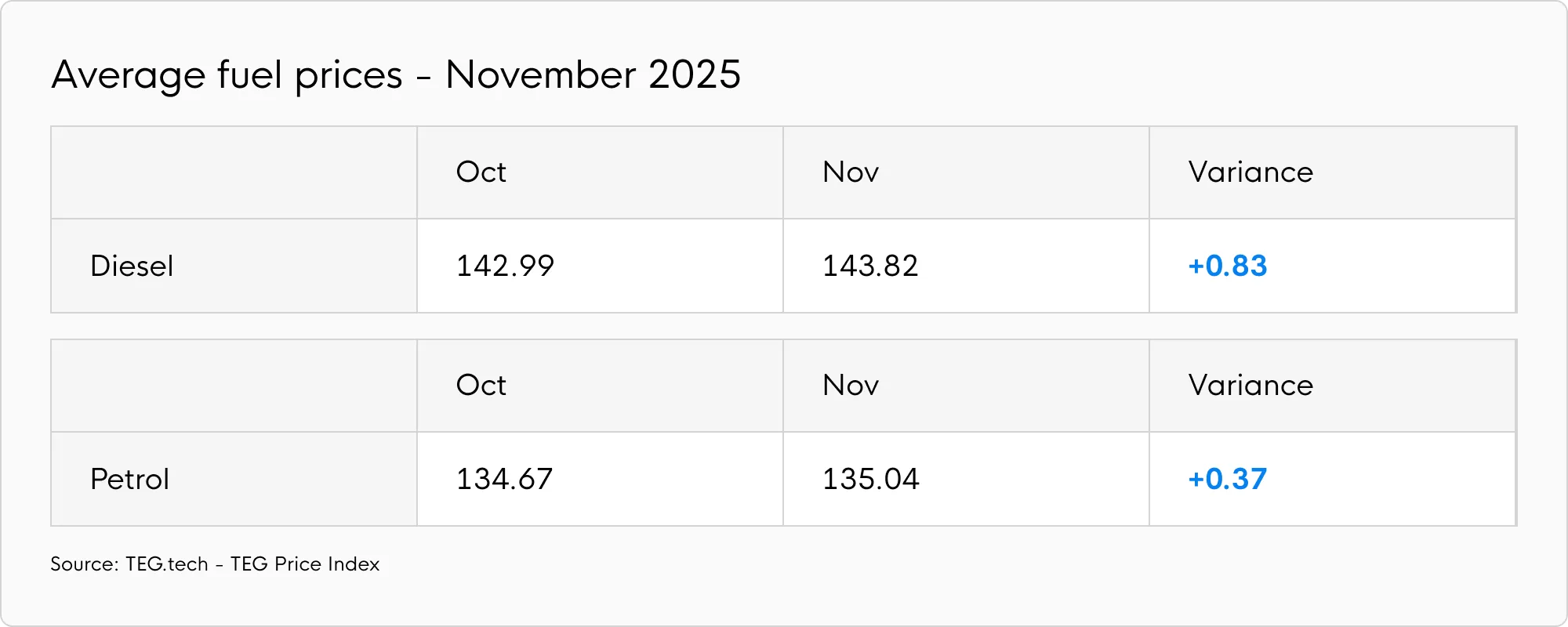Viewport: 1568px width, 627px height.
Task: Click the blue +0.83 Diesel variance
Action: (1228, 266)
